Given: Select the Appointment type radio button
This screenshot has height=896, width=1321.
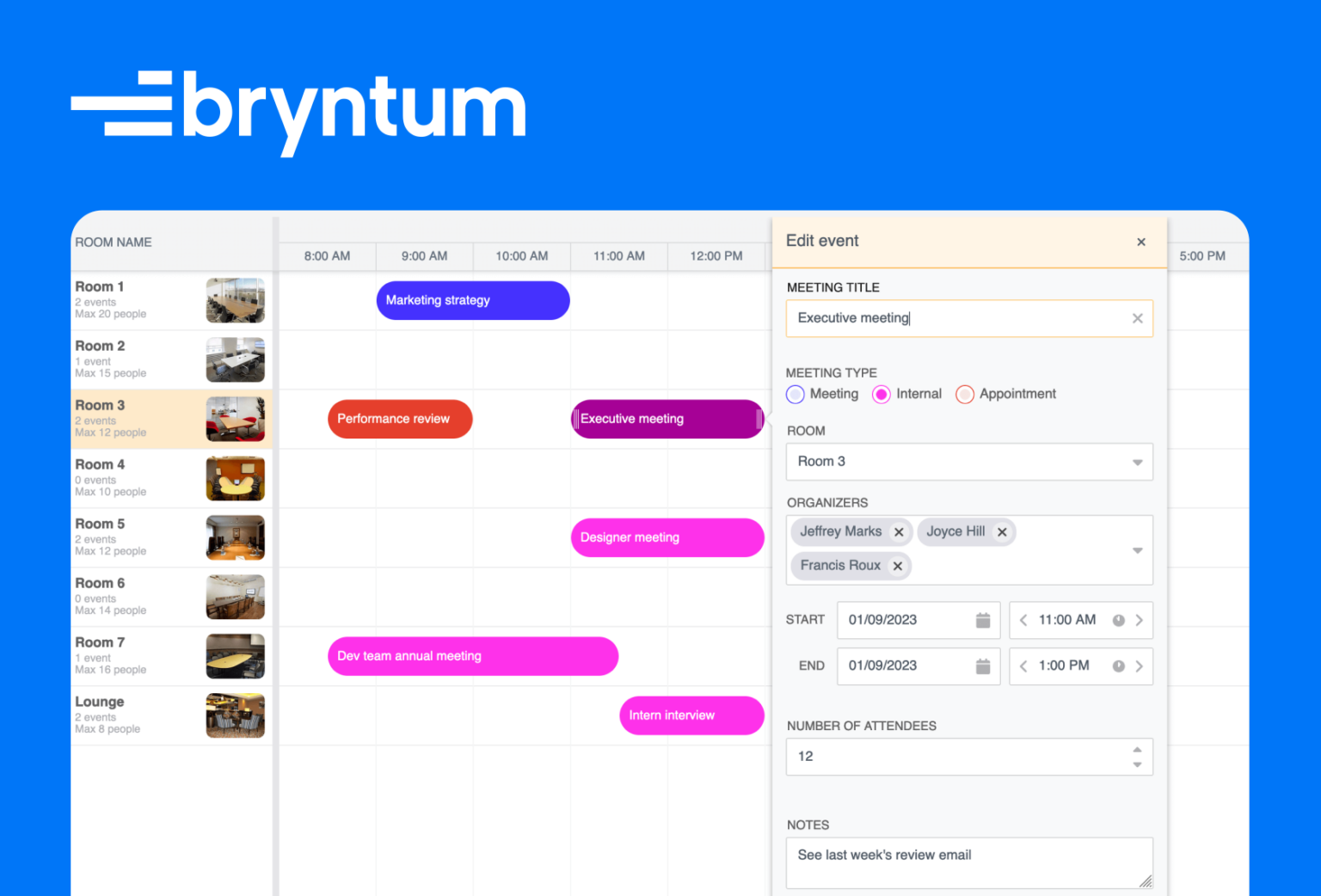Looking at the screenshot, I should [964, 394].
